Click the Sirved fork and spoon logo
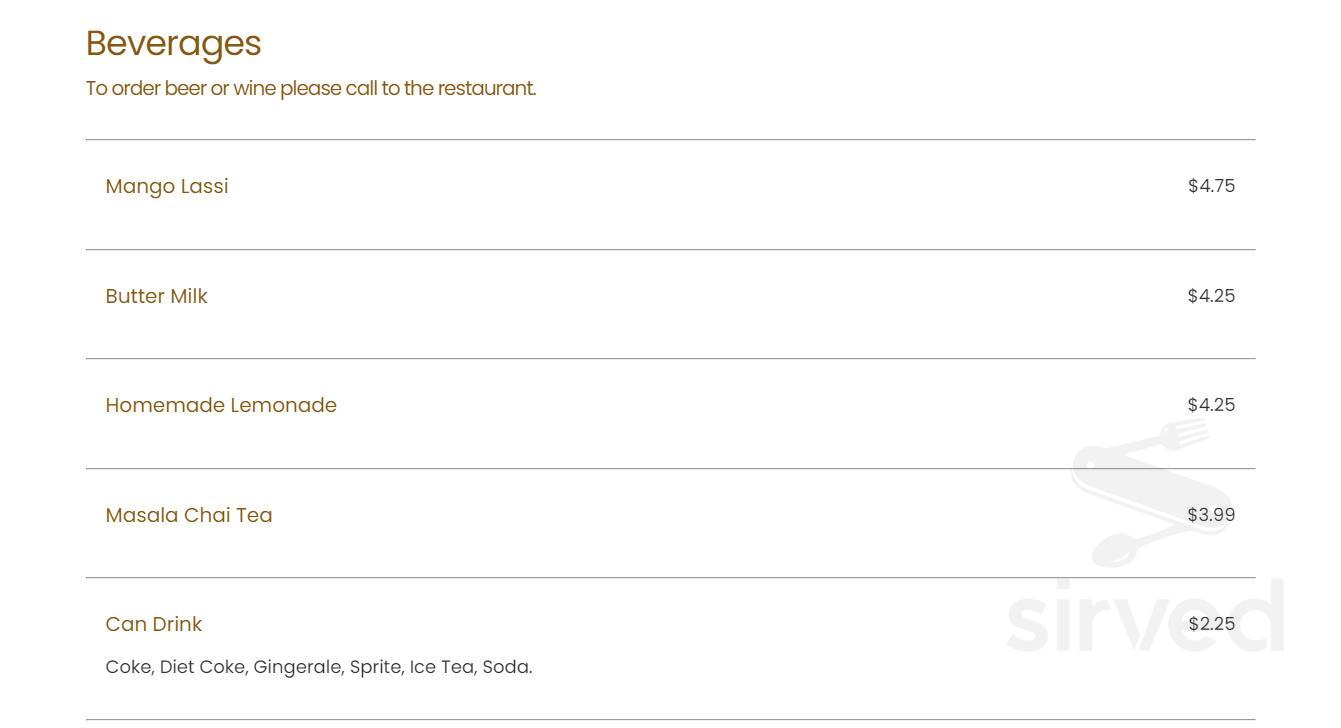The width and height of the screenshot is (1341, 728). [1140, 492]
